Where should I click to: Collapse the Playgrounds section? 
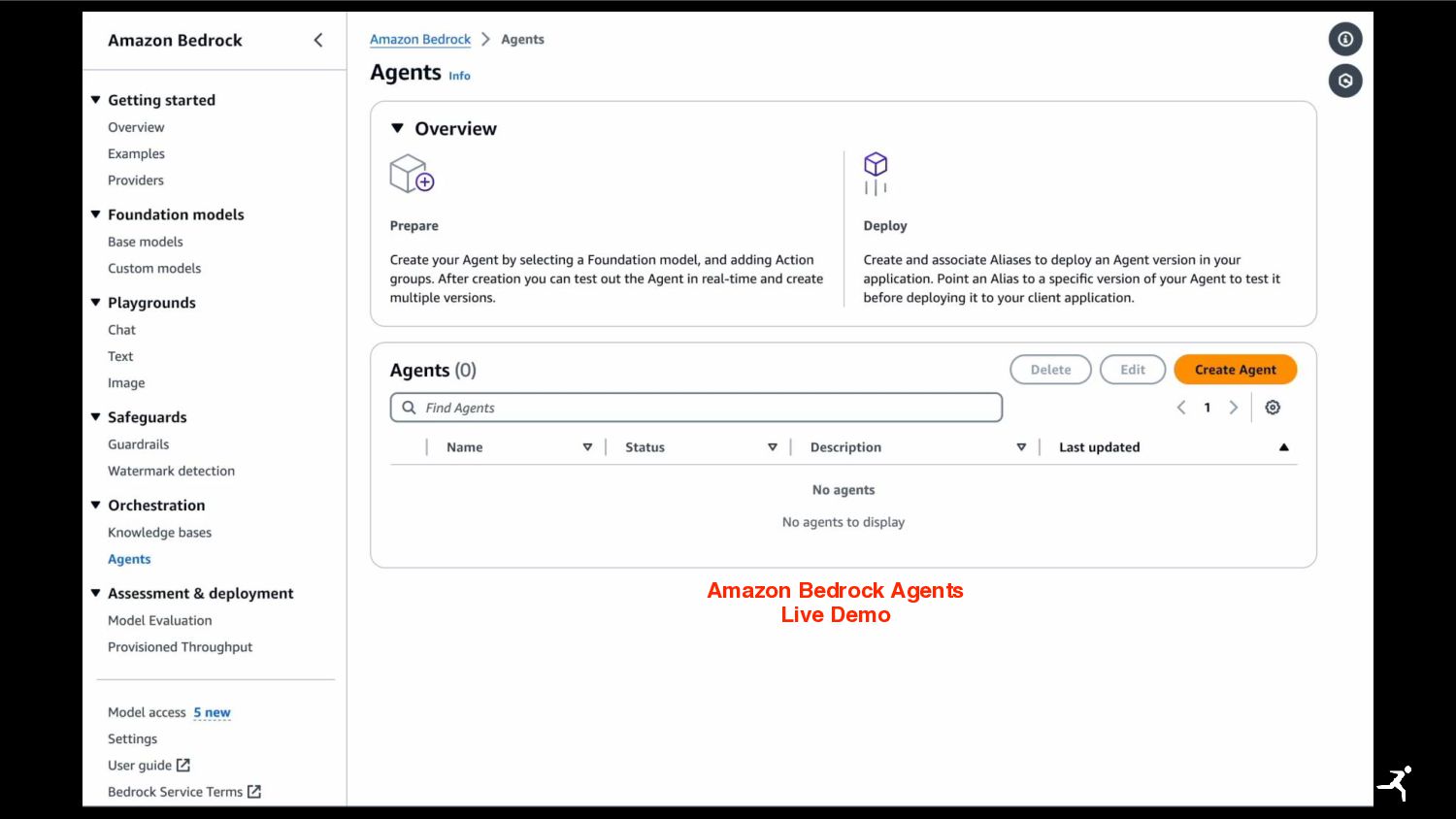96,303
